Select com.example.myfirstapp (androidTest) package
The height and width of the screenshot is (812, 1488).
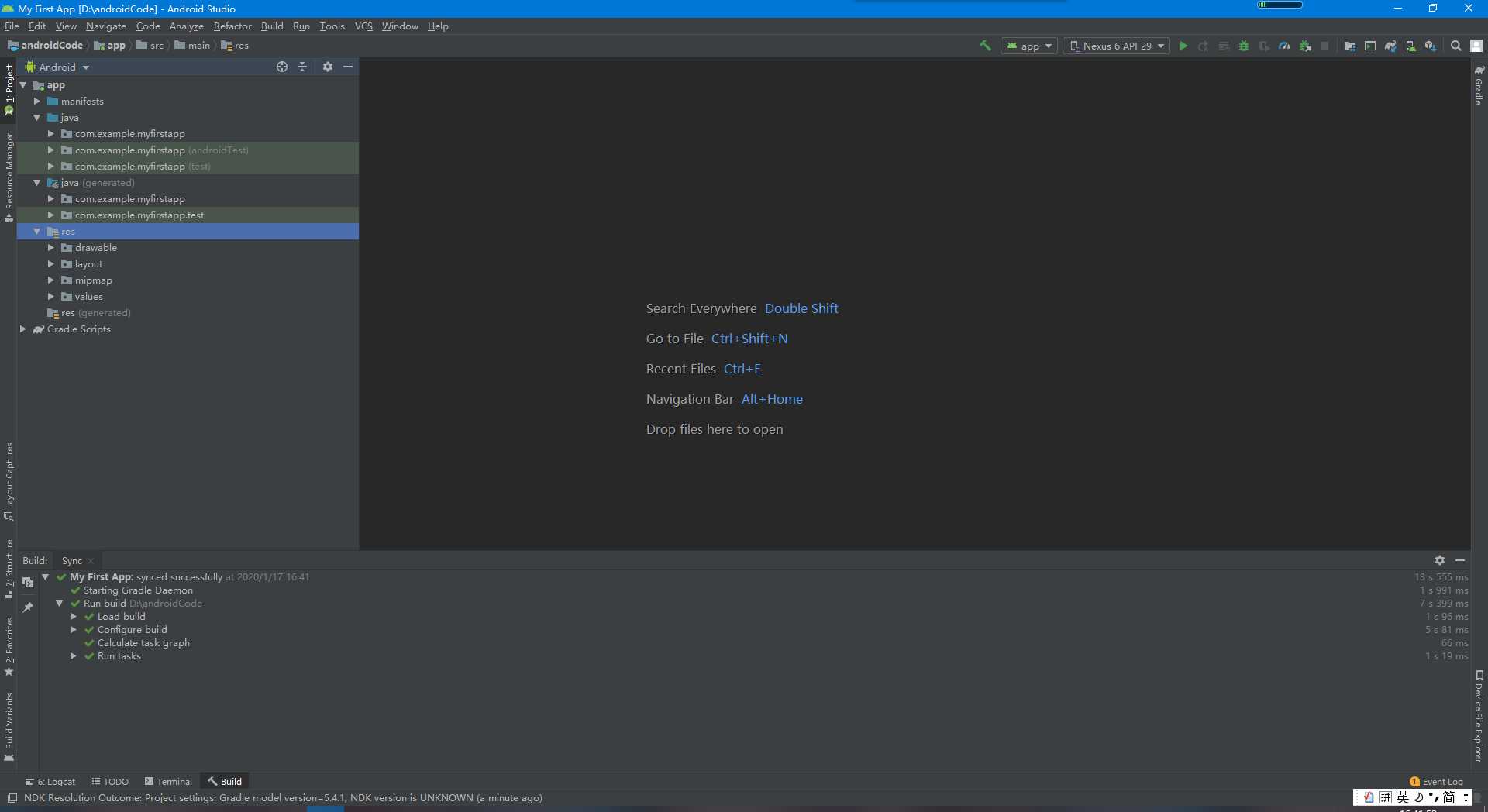coord(188,150)
